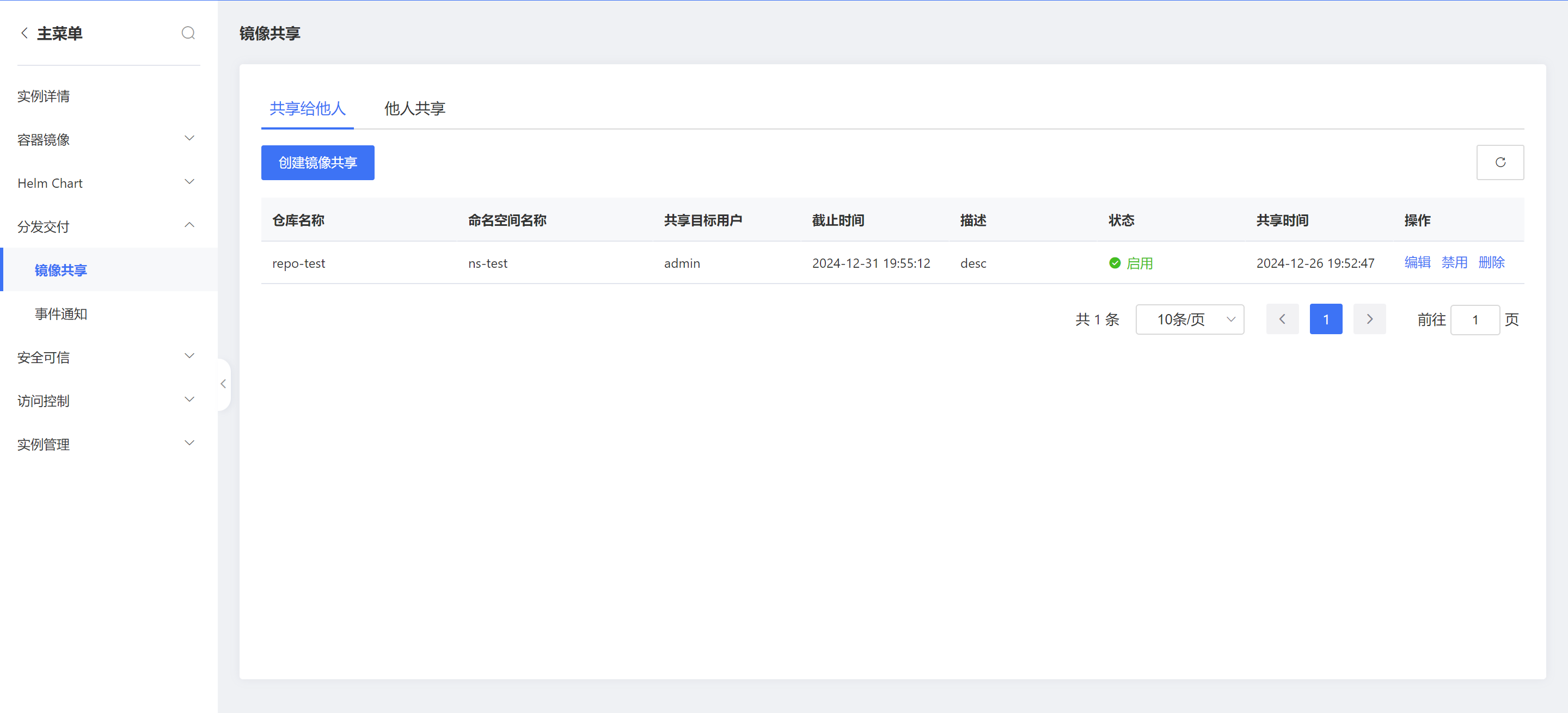Go to the next page arrow
This screenshot has height=713, width=1568.
1370,319
